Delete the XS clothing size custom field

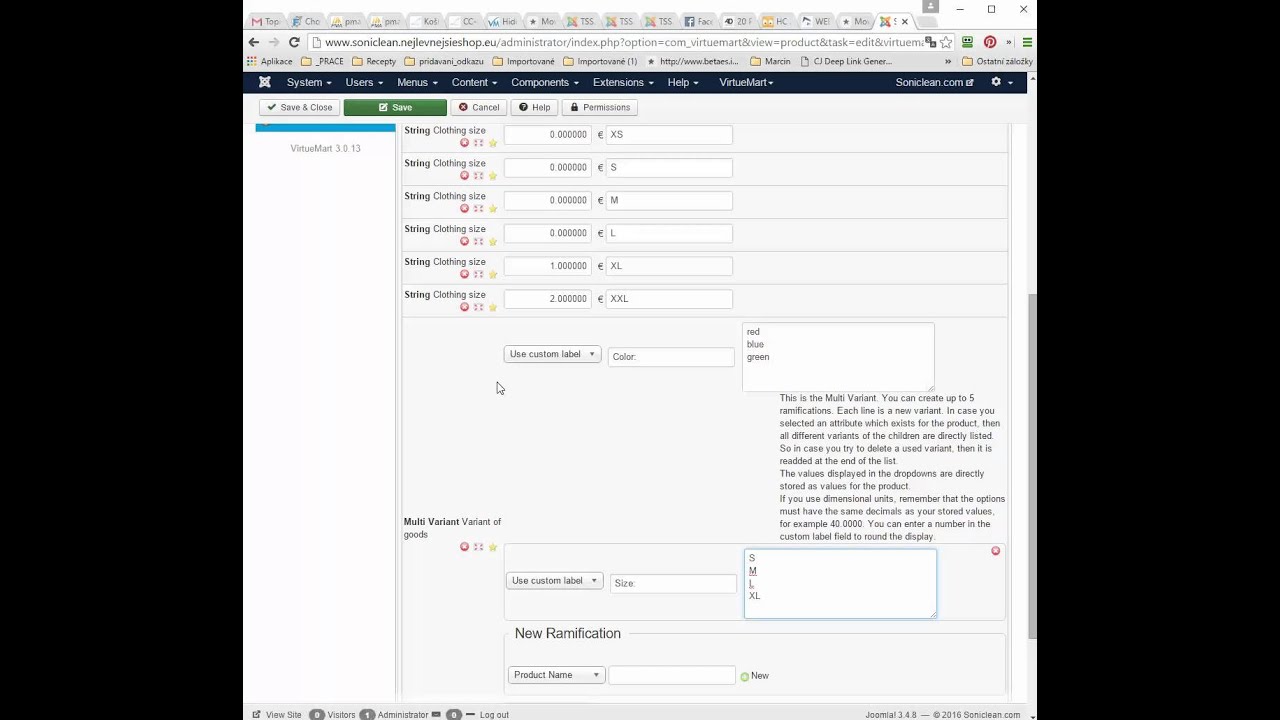(x=464, y=143)
